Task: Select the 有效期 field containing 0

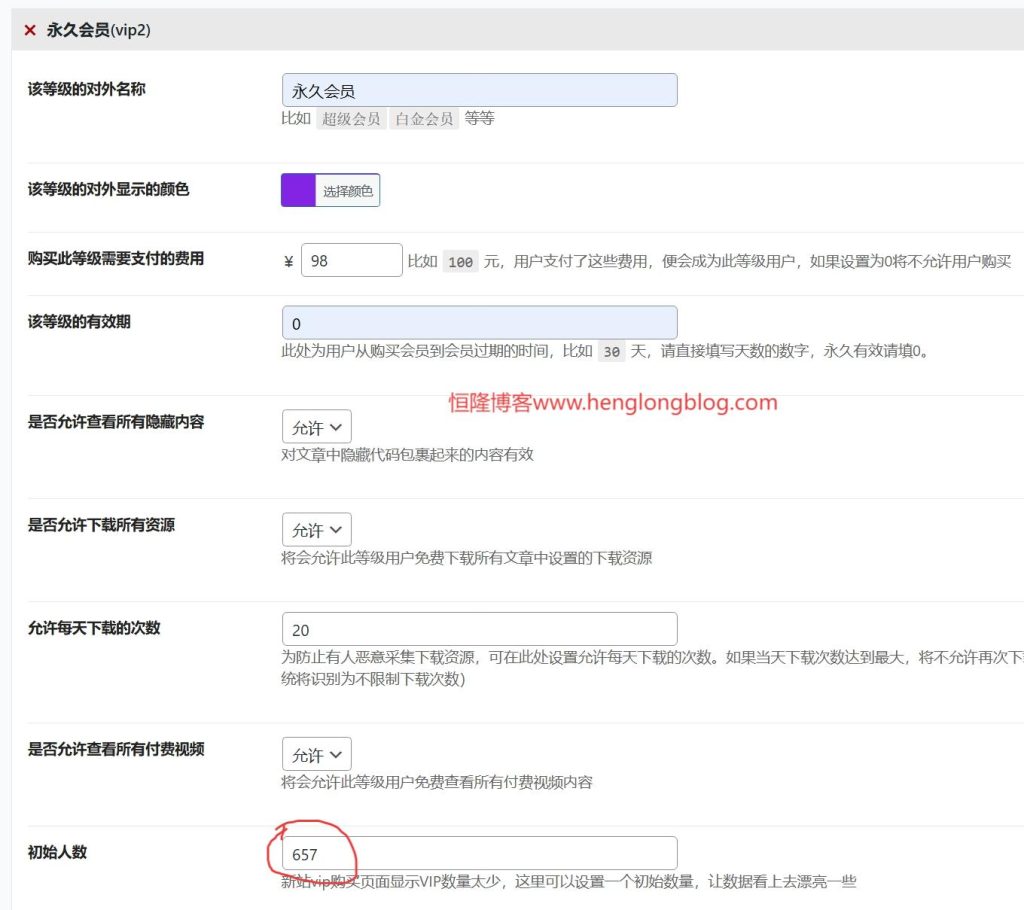Action: (479, 323)
